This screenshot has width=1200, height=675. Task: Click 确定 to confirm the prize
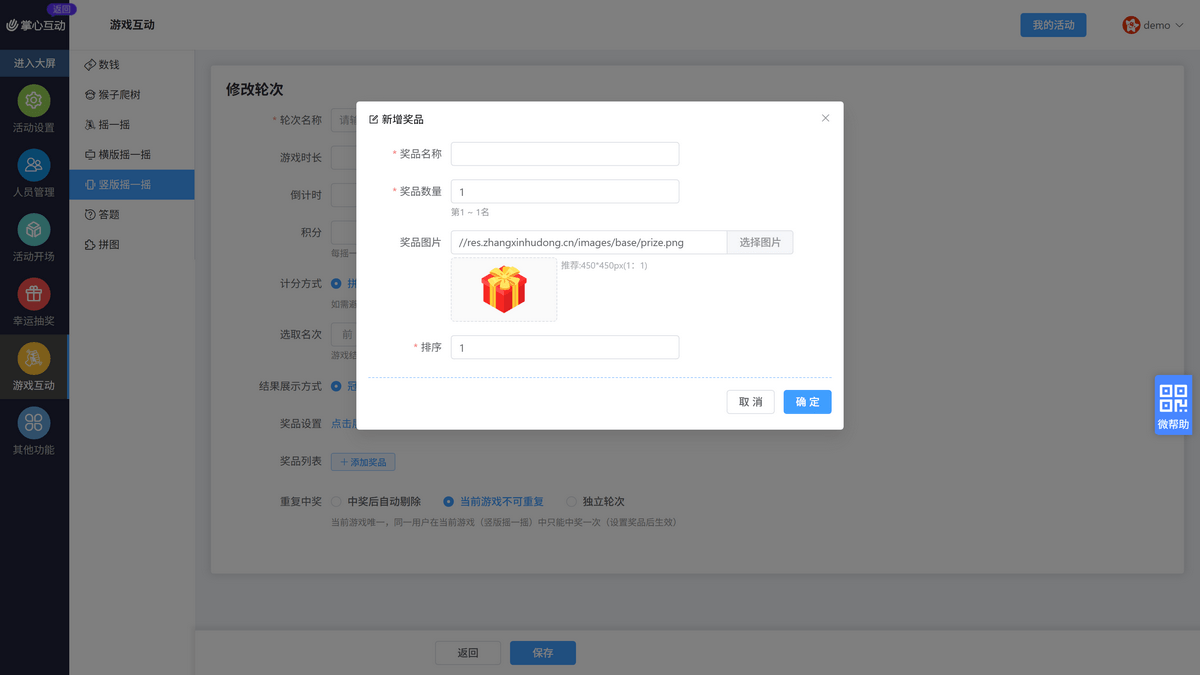click(807, 402)
